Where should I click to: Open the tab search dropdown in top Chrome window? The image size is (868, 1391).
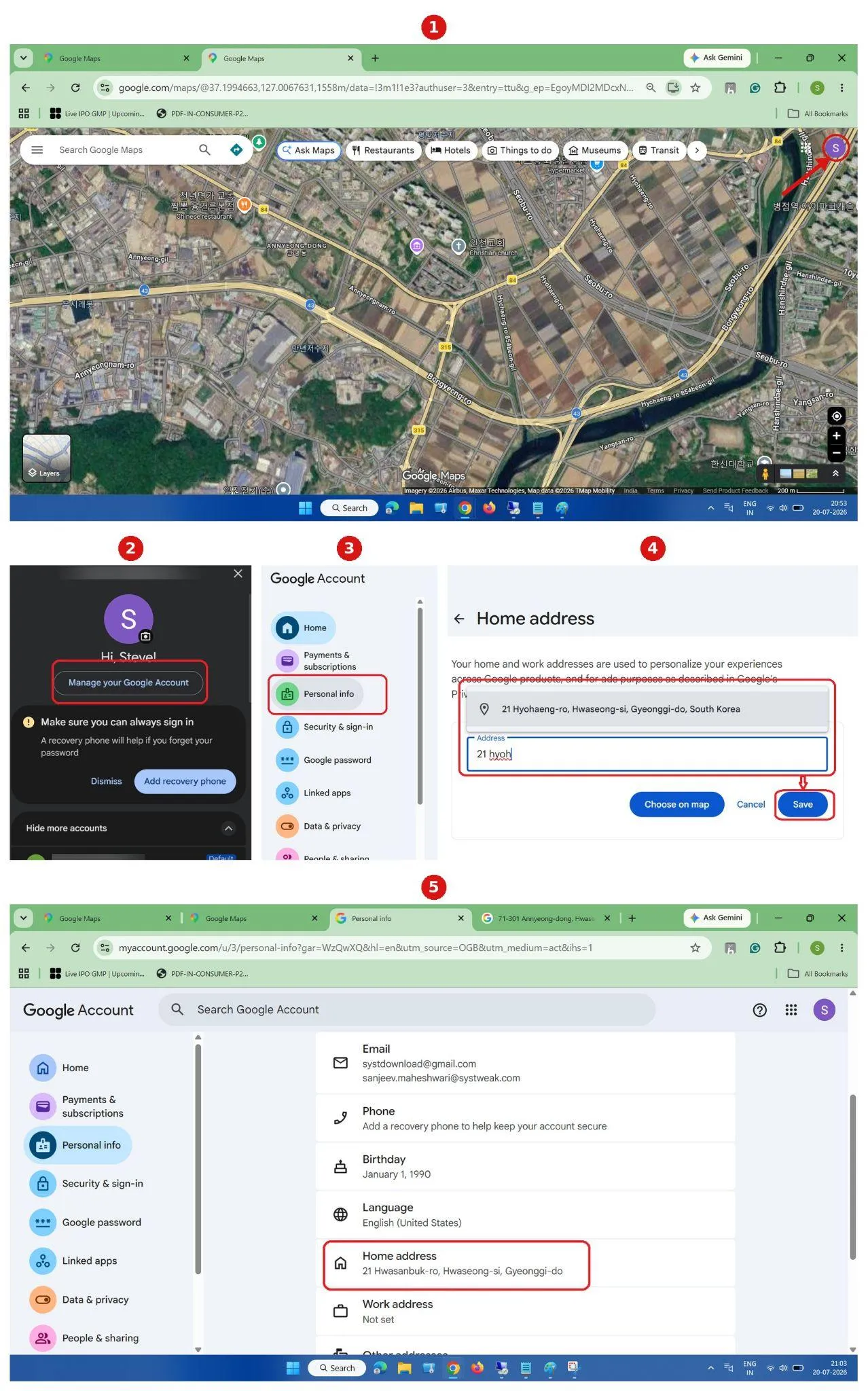pos(24,58)
